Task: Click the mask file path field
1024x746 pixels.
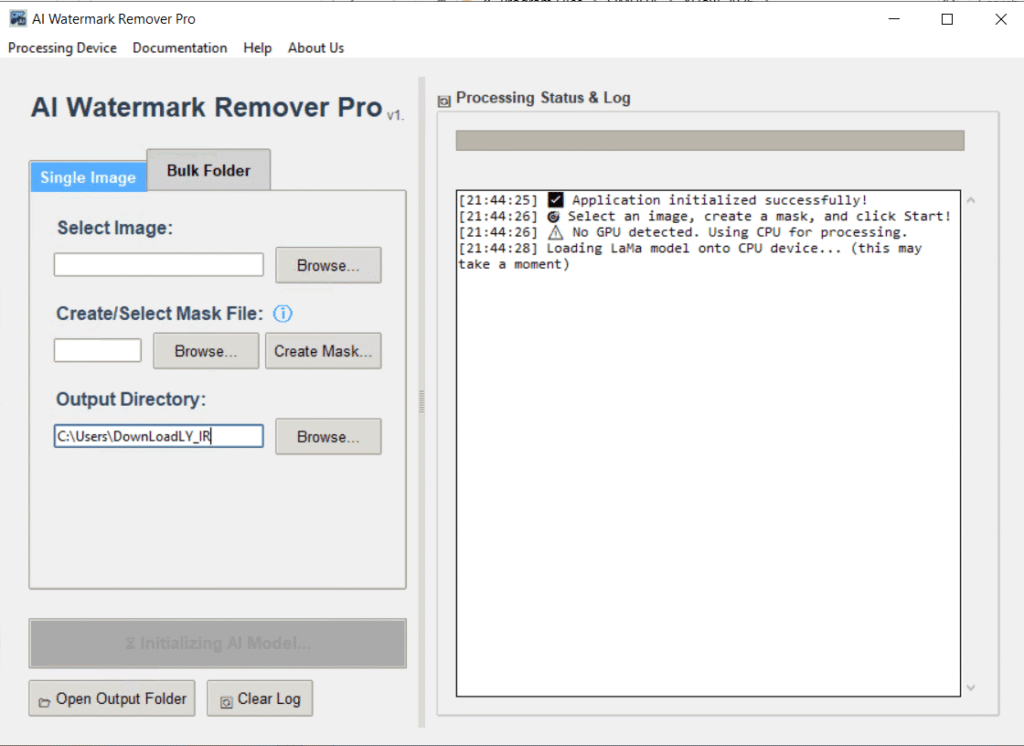Action: [97, 351]
